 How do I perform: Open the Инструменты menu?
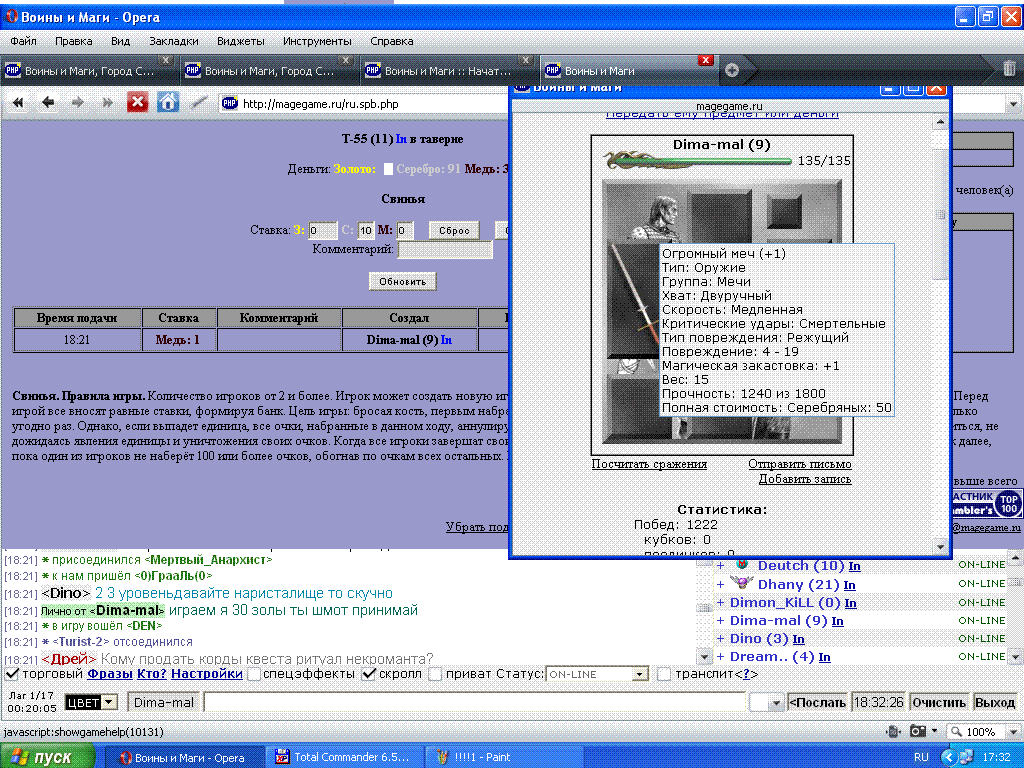tap(317, 41)
